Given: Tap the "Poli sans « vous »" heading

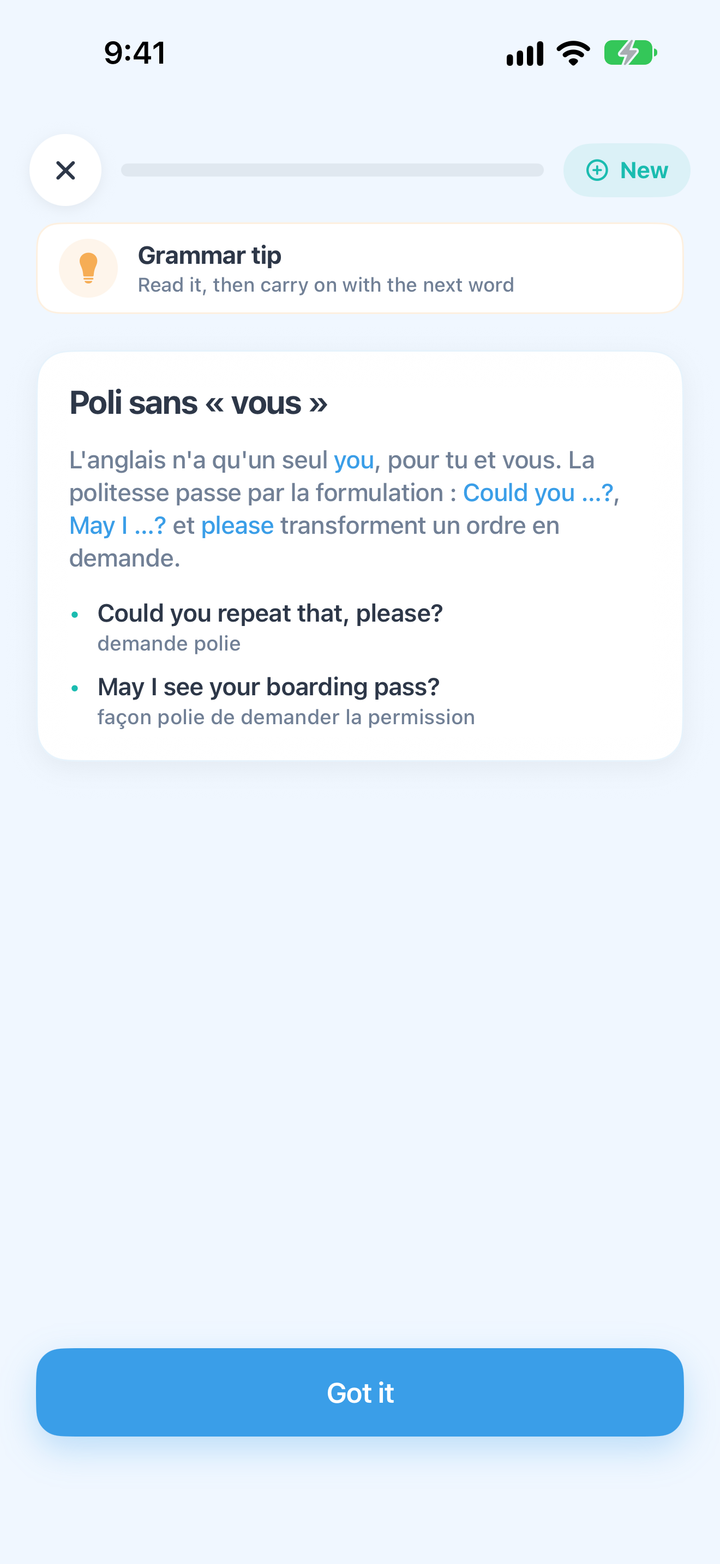Looking at the screenshot, I should (198, 402).
